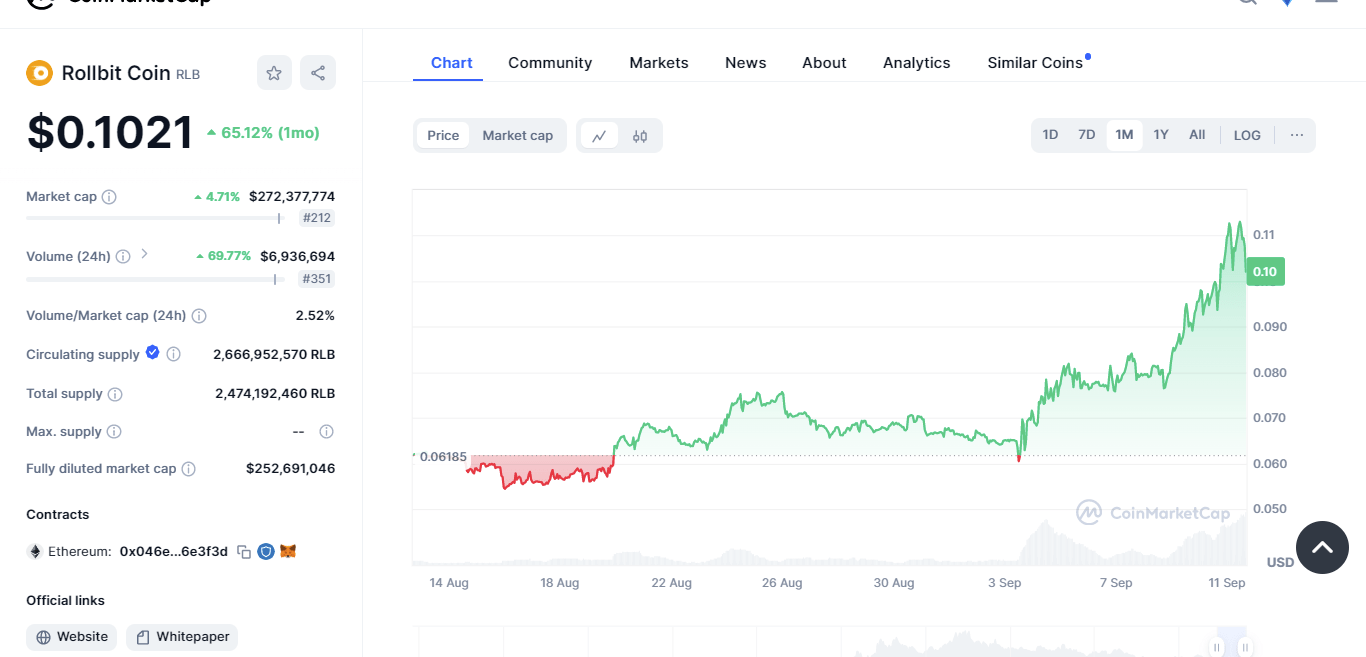Viewport: 1366px width, 657px height.
Task: Click circulating supply 2,666,952,570 RLB
Action: point(274,354)
